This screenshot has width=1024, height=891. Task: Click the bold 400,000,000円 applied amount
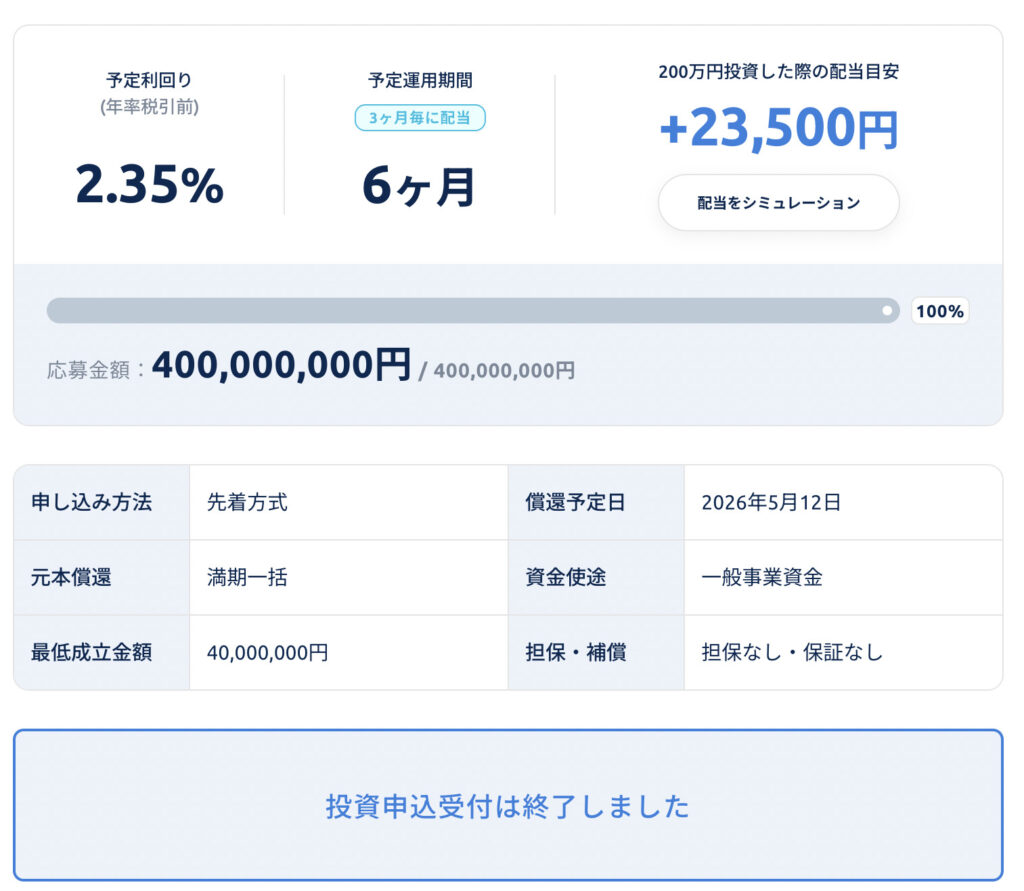(281, 365)
